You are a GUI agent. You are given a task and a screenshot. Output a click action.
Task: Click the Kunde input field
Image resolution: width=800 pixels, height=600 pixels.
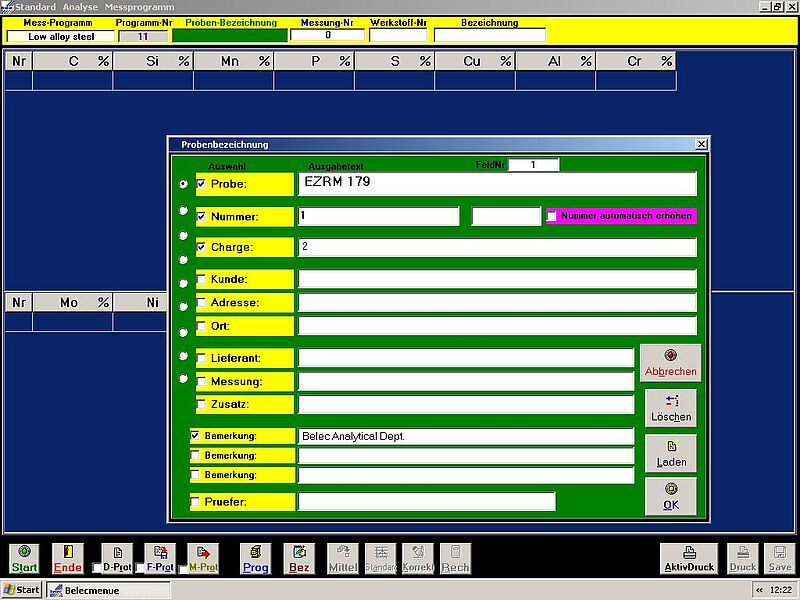[497, 279]
